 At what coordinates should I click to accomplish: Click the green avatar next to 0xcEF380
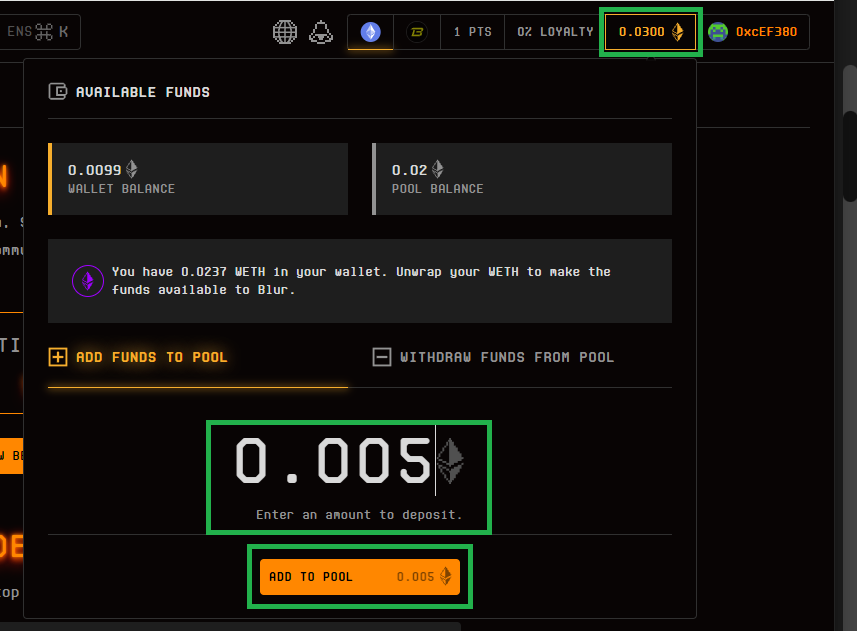pos(718,32)
